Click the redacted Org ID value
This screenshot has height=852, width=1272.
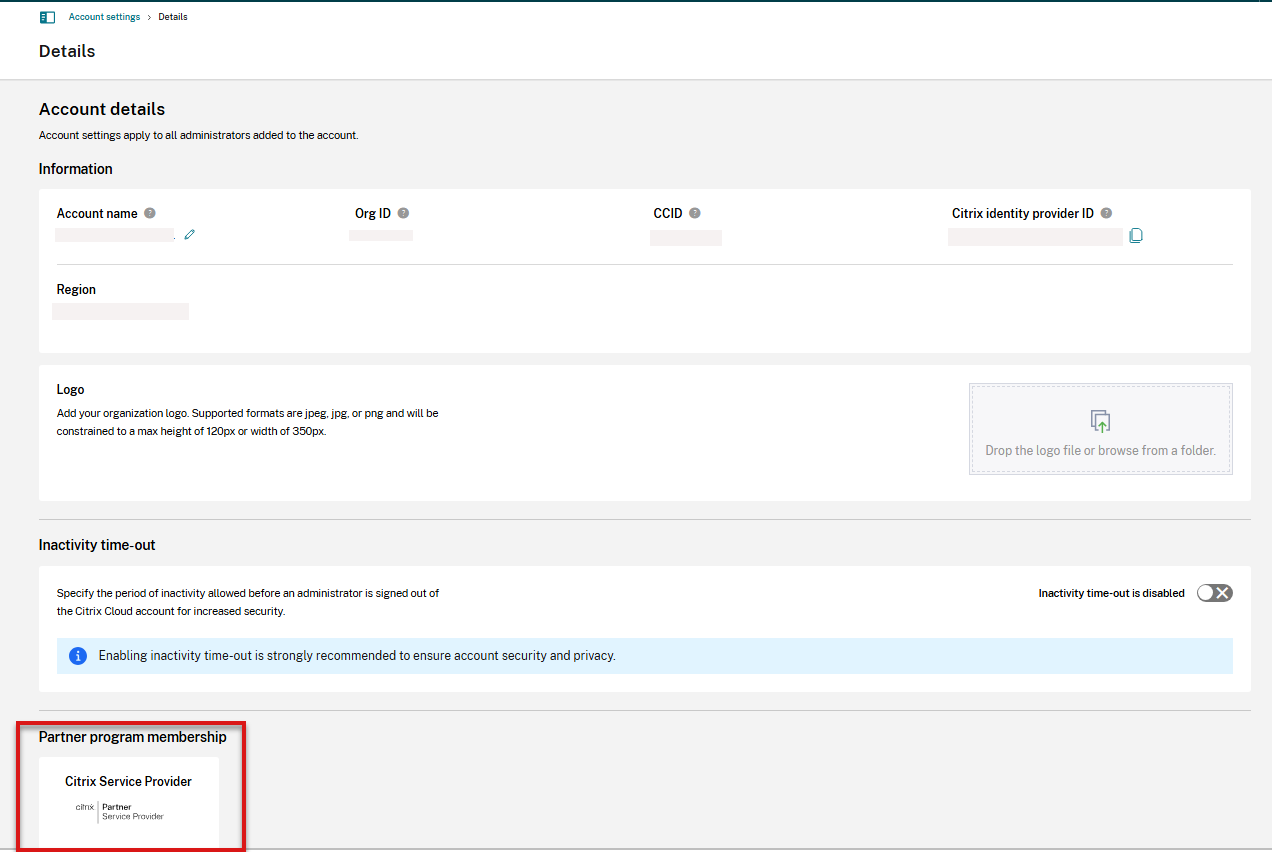click(x=381, y=235)
